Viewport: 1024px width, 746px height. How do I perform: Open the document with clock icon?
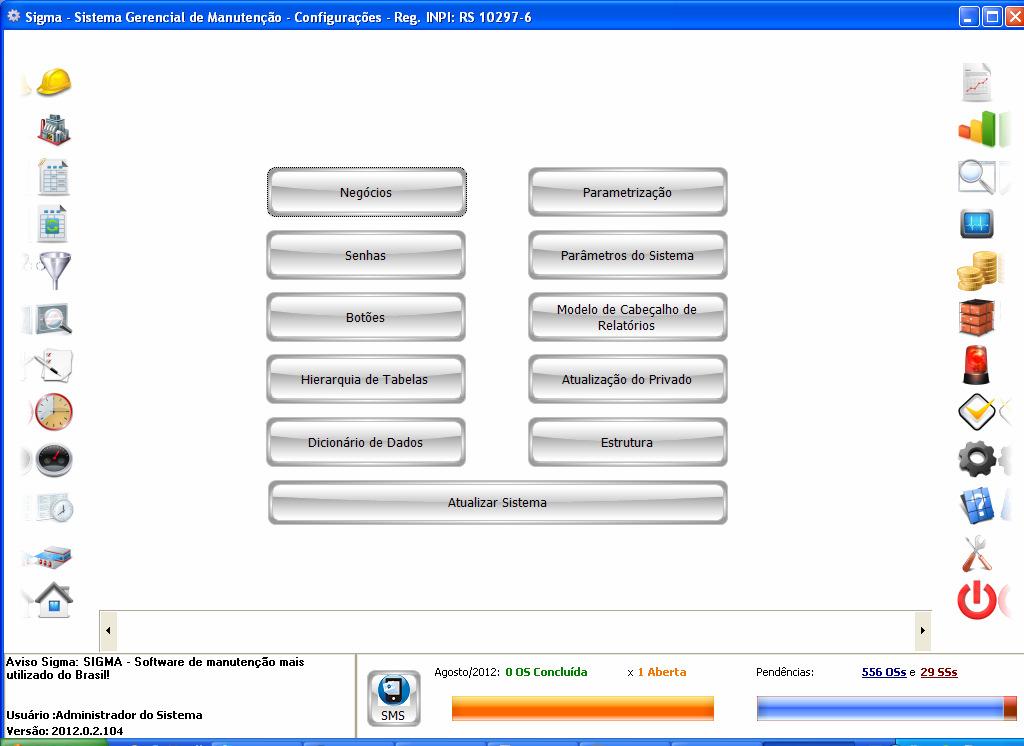point(55,508)
